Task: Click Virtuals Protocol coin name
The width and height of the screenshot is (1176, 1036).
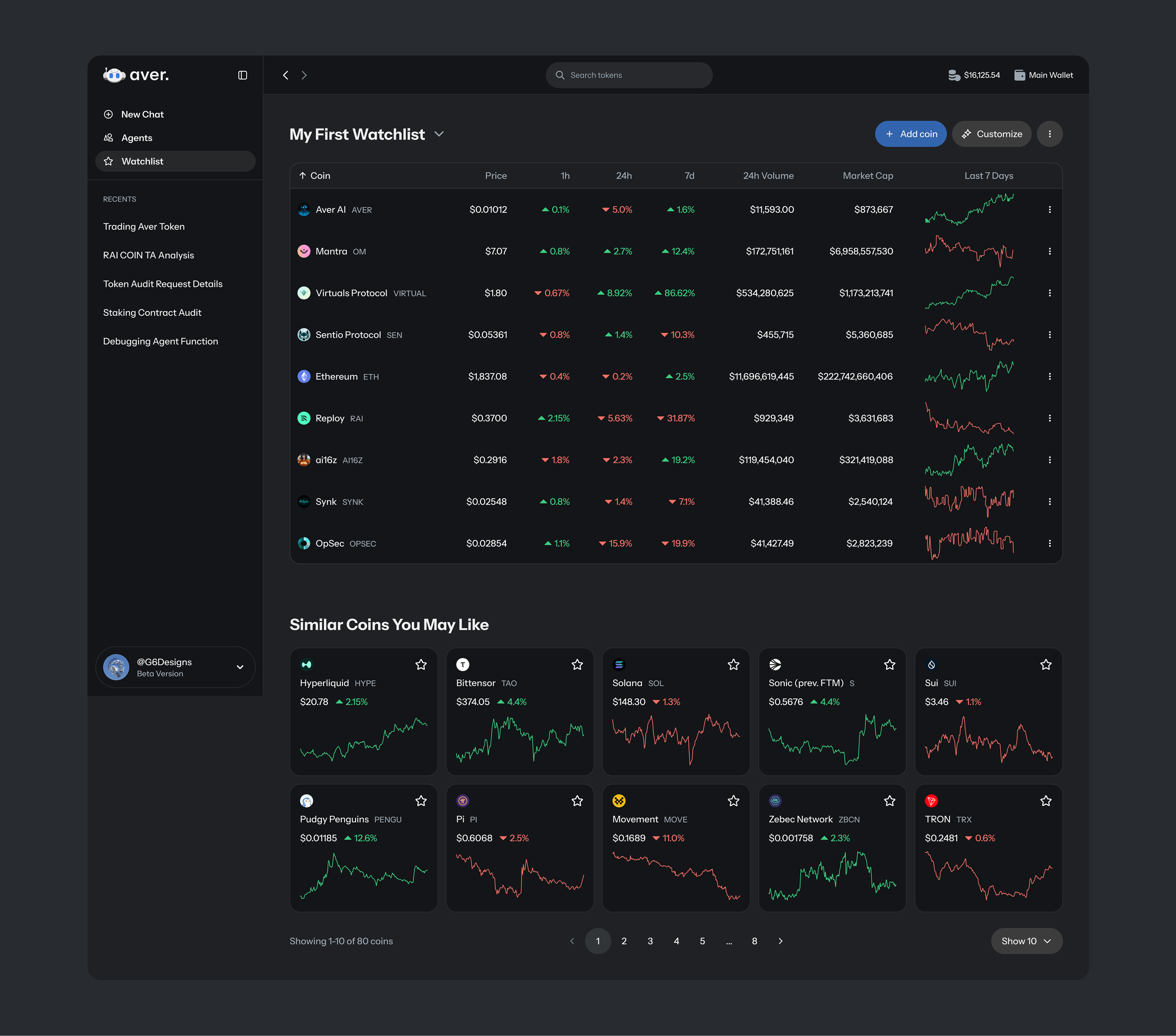Action: coord(351,293)
